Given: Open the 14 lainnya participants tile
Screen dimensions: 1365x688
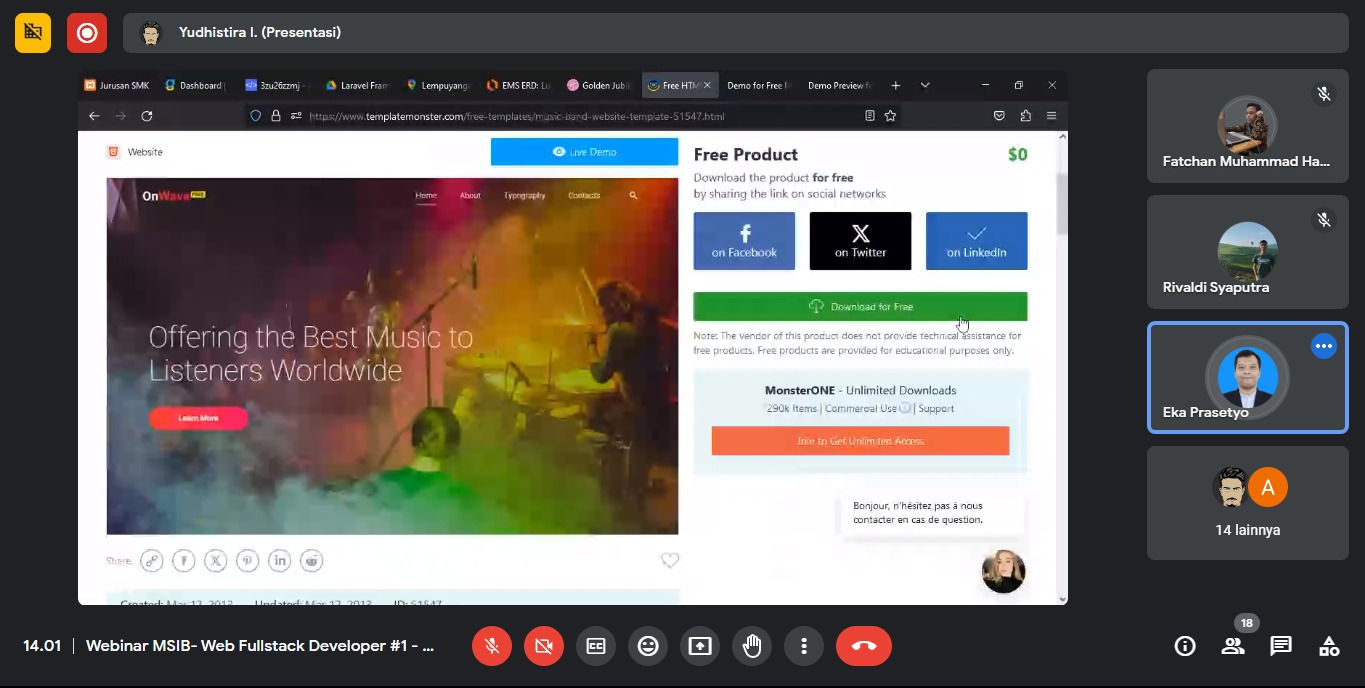Looking at the screenshot, I should (x=1247, y=503).
